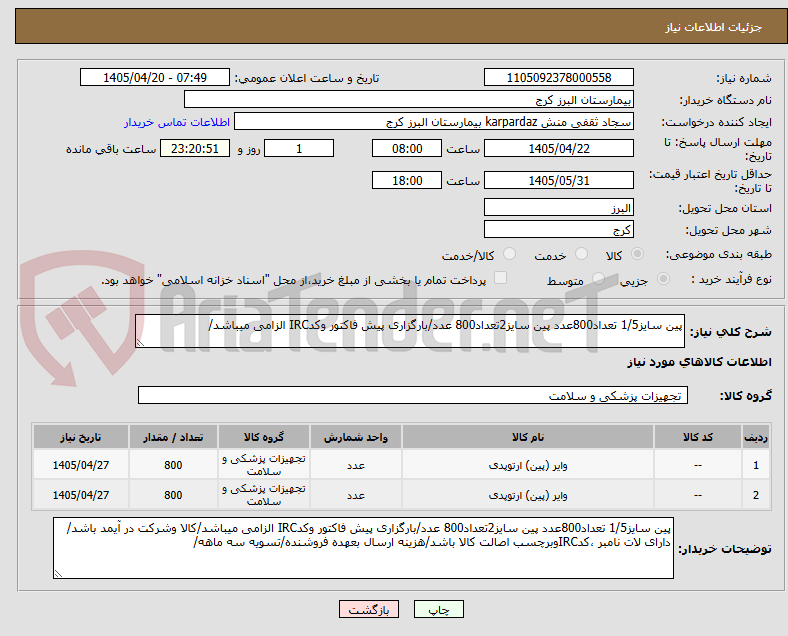788x636 pixels.
Task: Click row 2 quantity 800
Action: pos(173,495)
